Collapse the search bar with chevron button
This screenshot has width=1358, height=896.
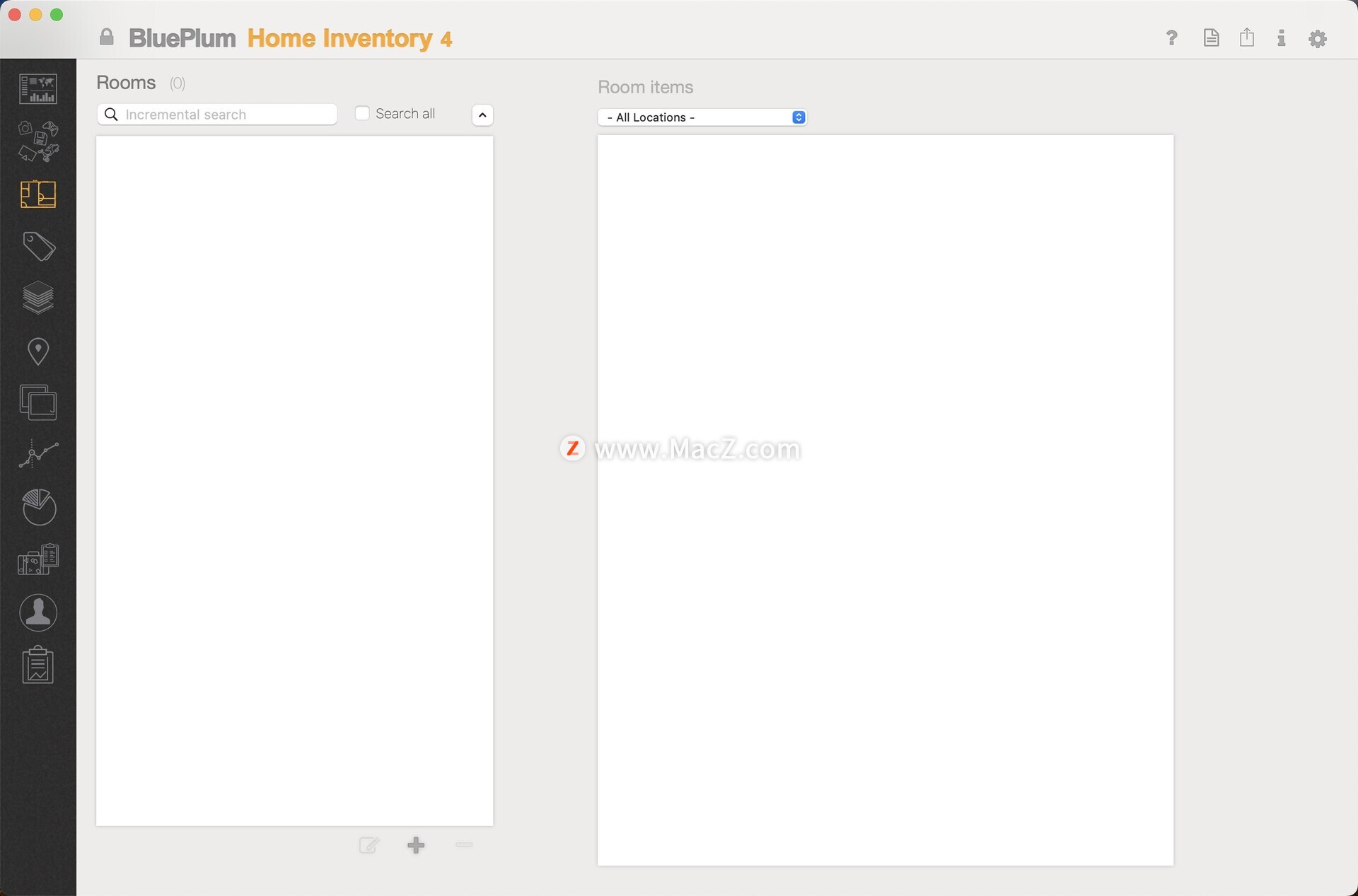(x=482, y=115)
